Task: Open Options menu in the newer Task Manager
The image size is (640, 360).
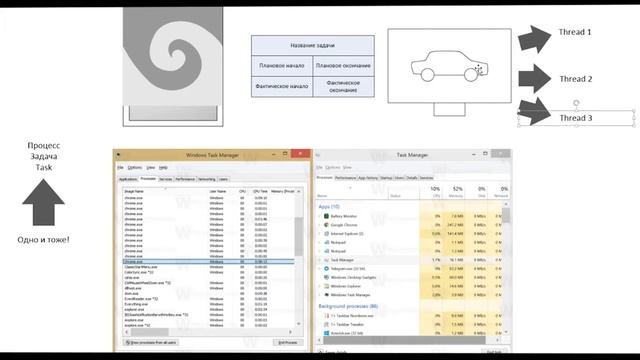Action: point(333,167)
